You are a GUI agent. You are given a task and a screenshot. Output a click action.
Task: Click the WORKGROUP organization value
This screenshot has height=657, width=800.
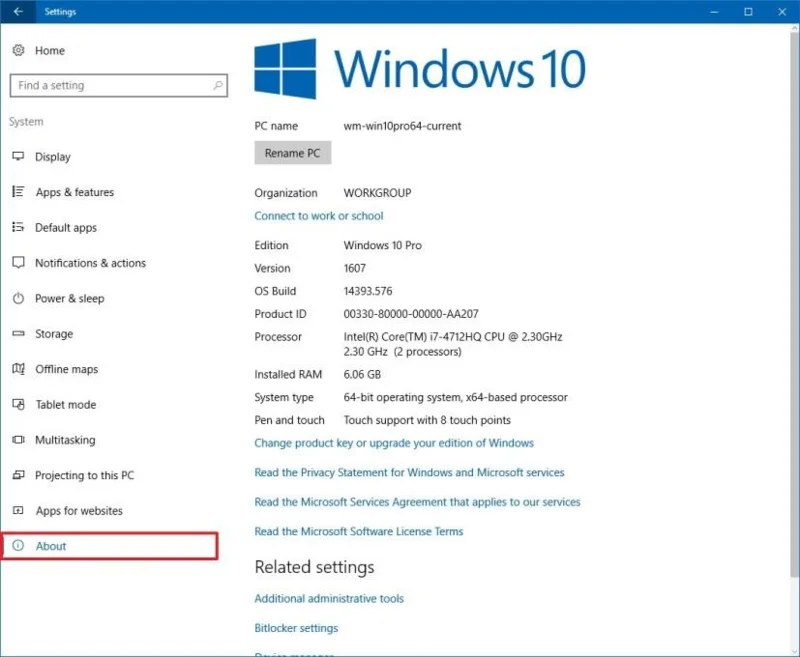pos(377,193)
